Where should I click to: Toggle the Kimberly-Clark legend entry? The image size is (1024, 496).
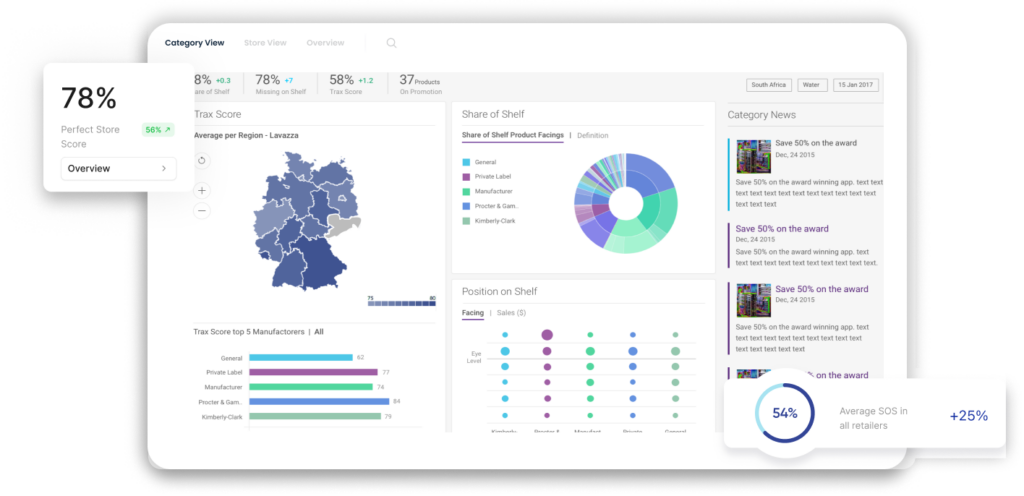tap(496, 220)
